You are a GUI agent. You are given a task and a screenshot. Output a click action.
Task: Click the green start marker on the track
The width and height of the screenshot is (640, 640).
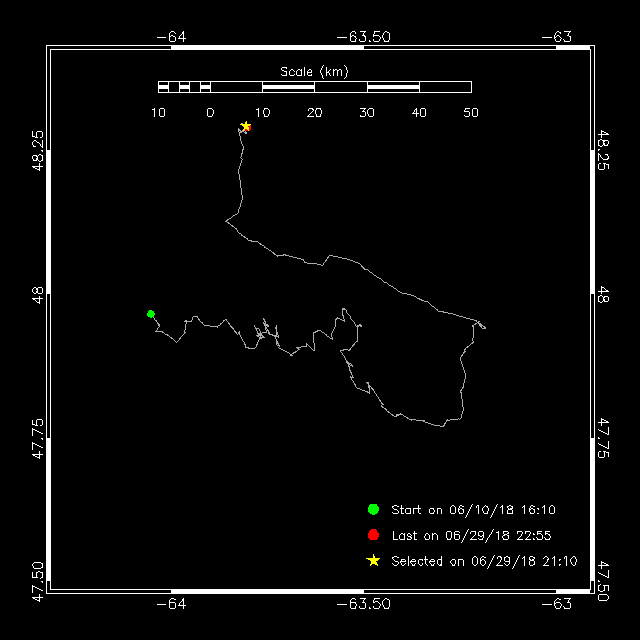click(151, 314)
